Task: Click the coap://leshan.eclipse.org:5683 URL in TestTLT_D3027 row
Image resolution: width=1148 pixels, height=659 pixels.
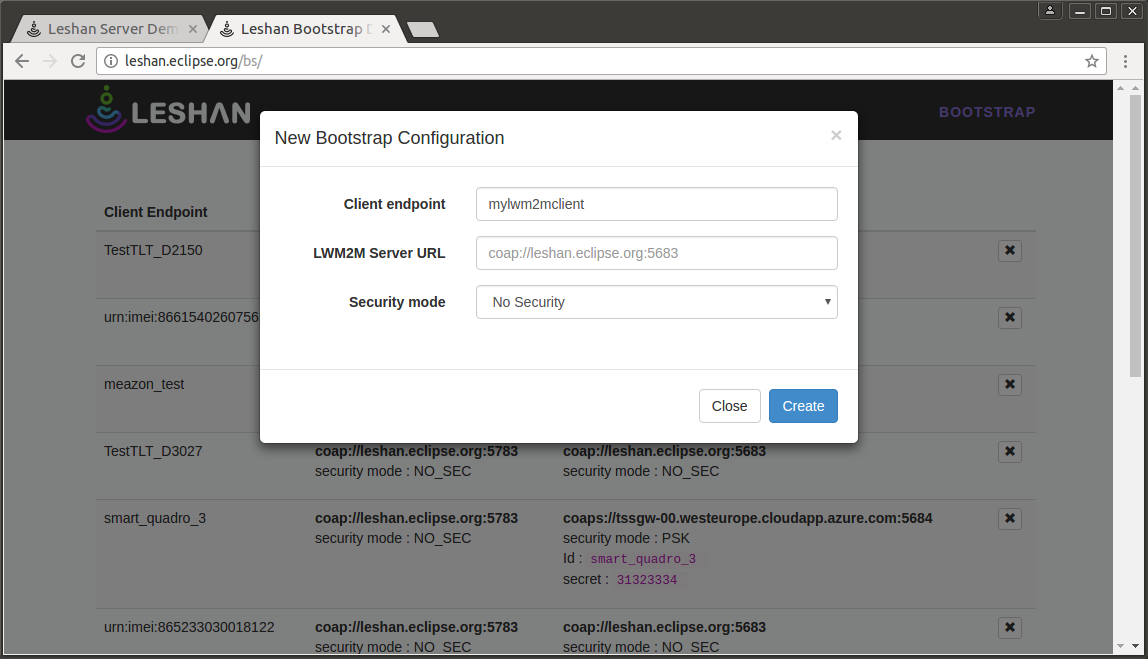Action: (664, 452)
